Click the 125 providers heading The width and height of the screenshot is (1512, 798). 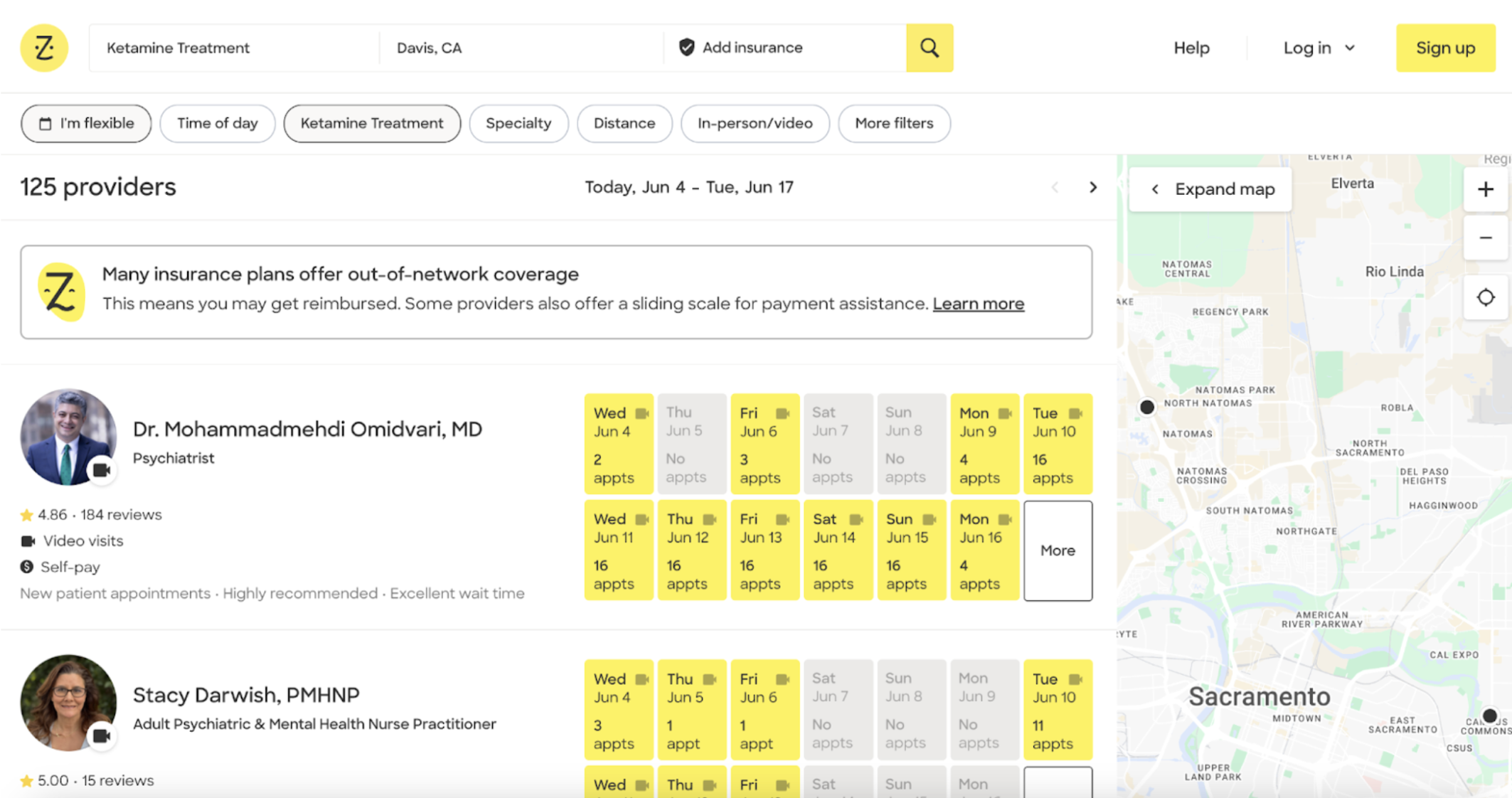[98, 187]
